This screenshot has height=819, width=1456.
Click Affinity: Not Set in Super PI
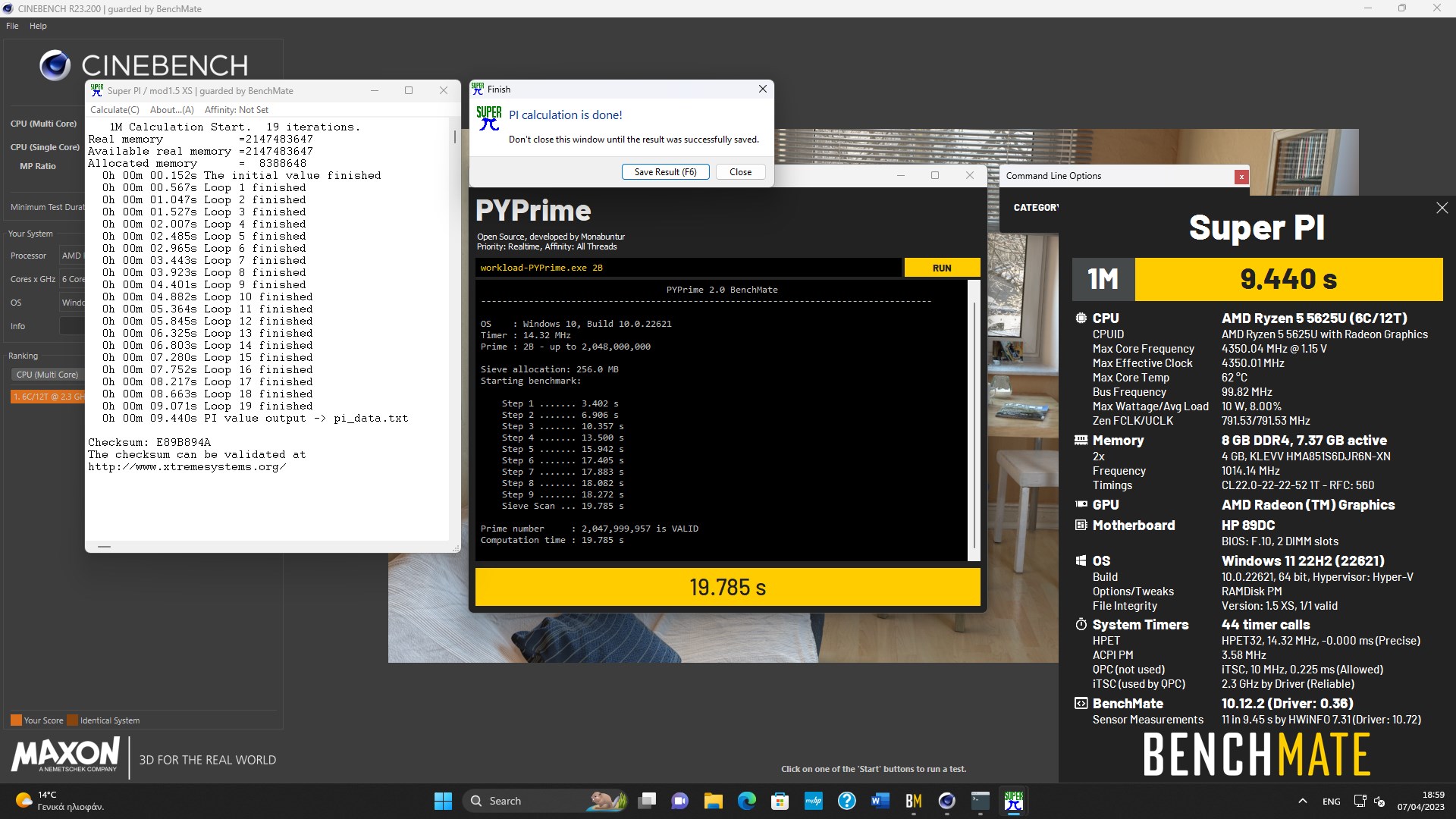pyautogui.click(x=237, y=110)
